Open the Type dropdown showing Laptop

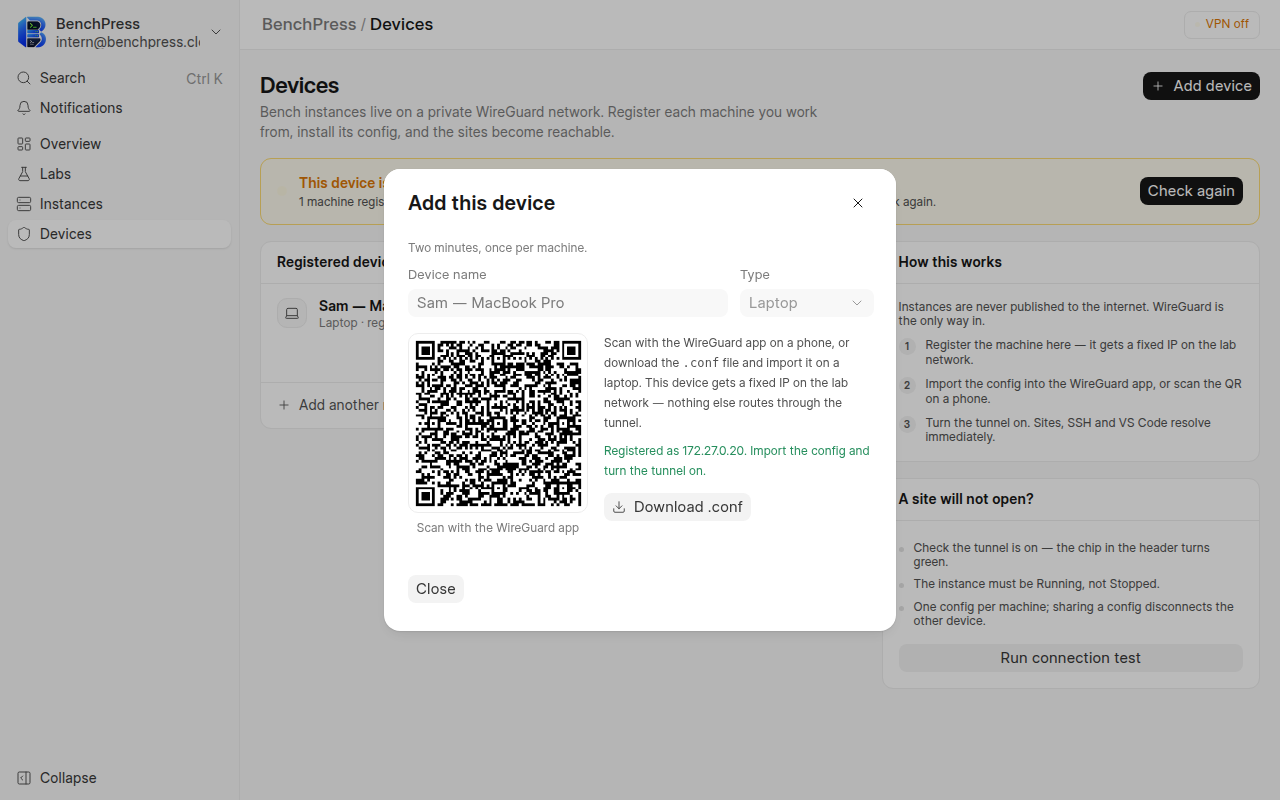tap(807, 303)
